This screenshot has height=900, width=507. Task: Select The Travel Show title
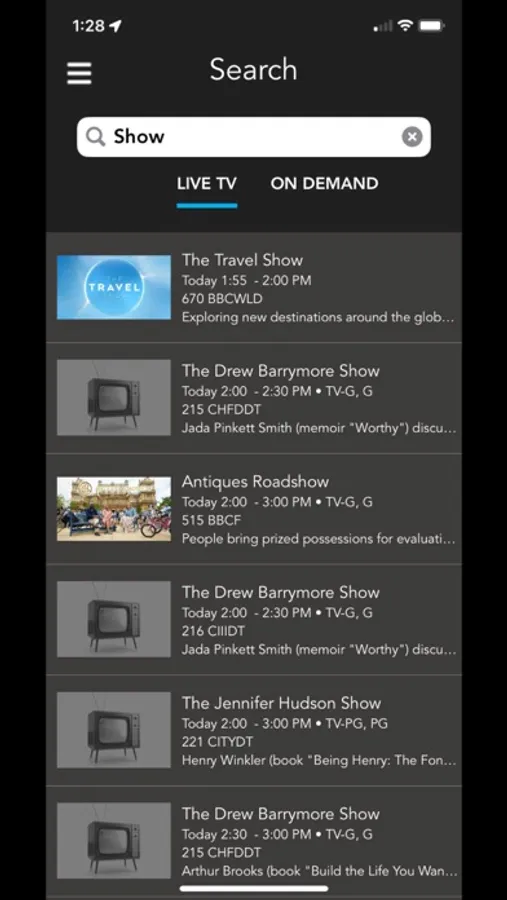[x=242, y=260]
